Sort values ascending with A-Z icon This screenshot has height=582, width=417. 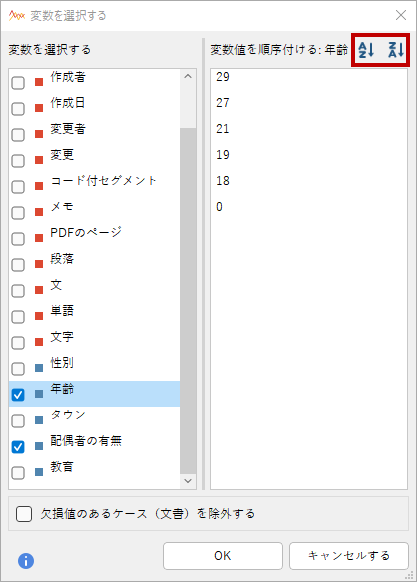(366, 50)
